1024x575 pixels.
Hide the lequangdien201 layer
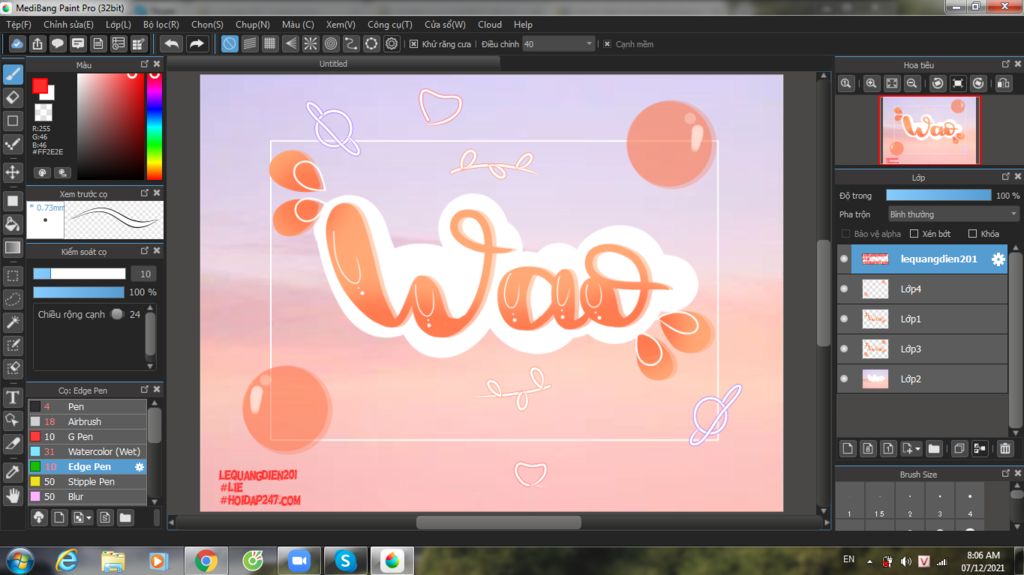(x=844, y=259)
